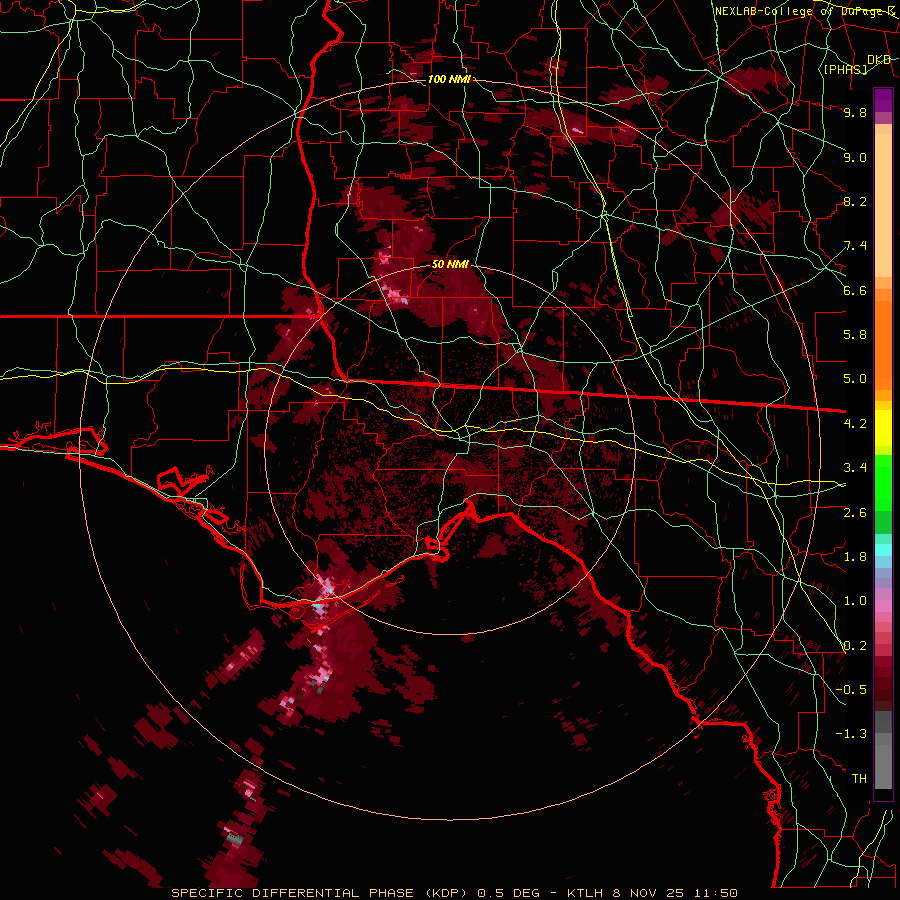
Task: Click the 100 NMI range ring label
Action: coord(449,79)
